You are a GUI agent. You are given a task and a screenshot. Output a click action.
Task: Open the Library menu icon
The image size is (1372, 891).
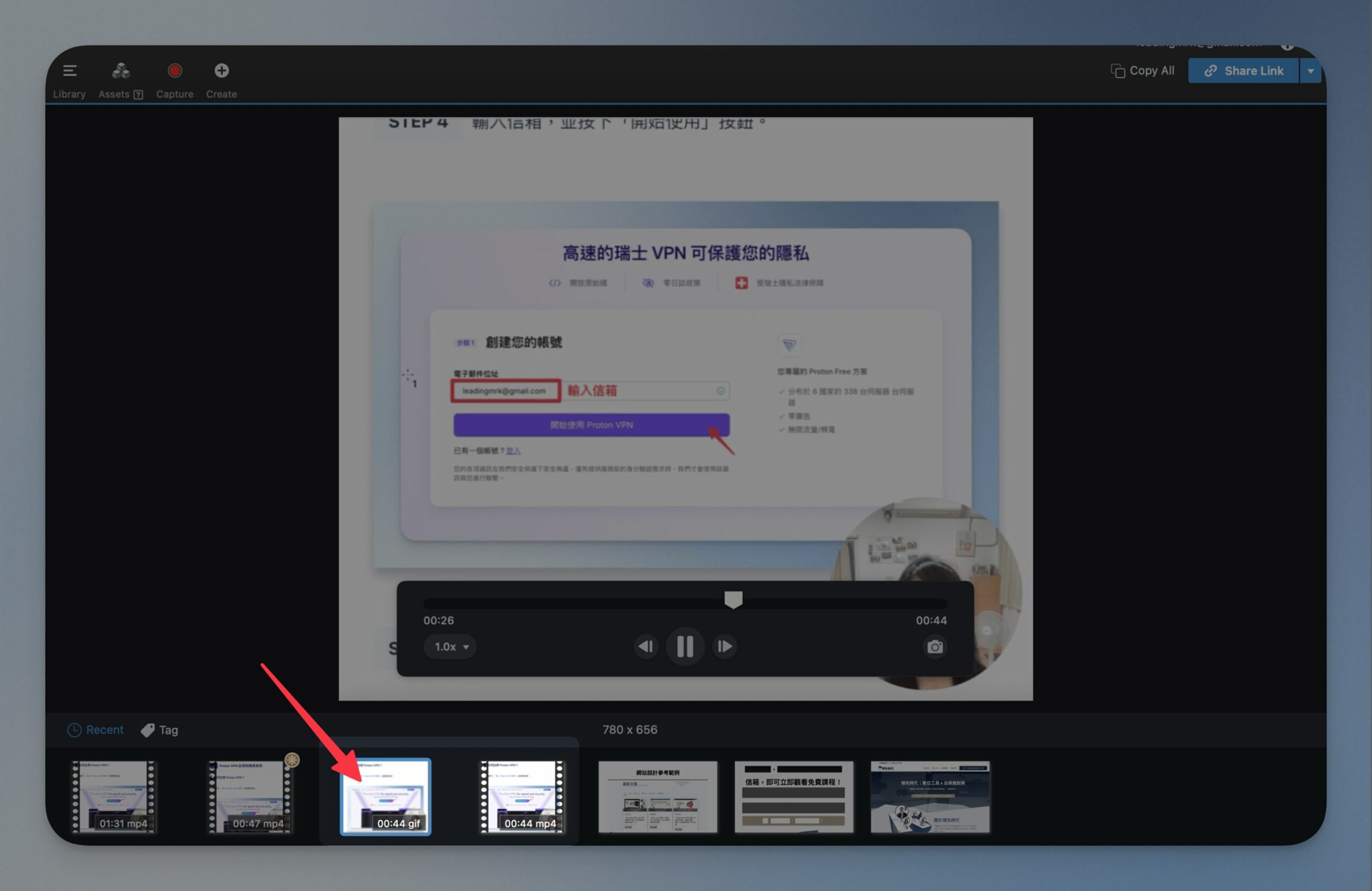click(70, 71)
